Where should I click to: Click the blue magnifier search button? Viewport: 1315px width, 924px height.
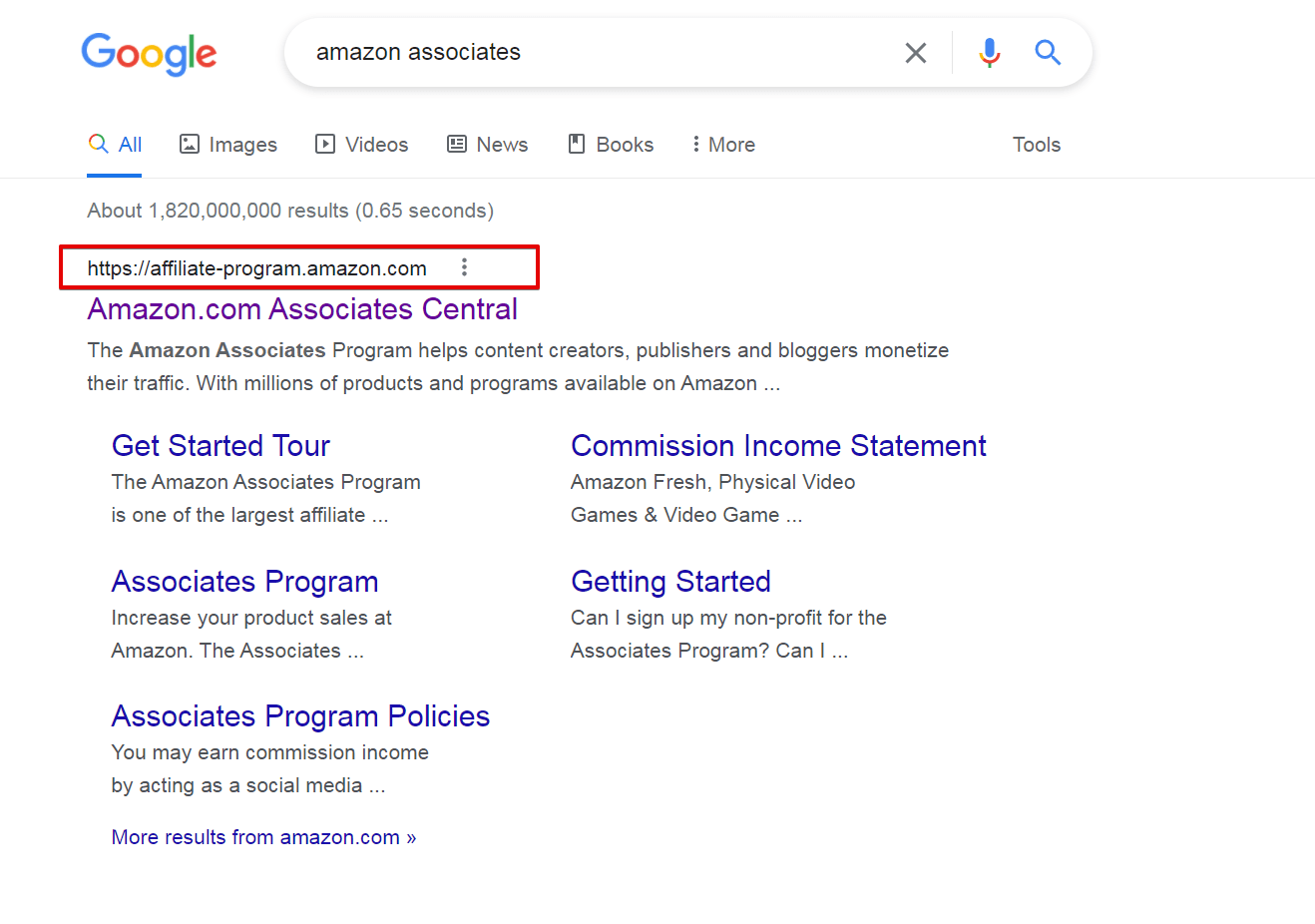pyautogui.click(x=1048, y=52)
